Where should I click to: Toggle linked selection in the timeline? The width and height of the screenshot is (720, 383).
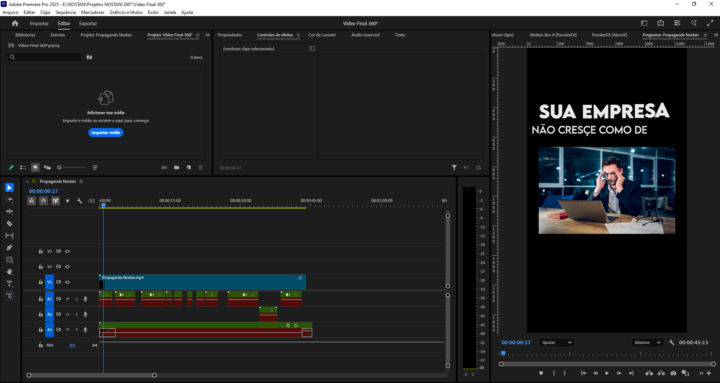point(55,201)
